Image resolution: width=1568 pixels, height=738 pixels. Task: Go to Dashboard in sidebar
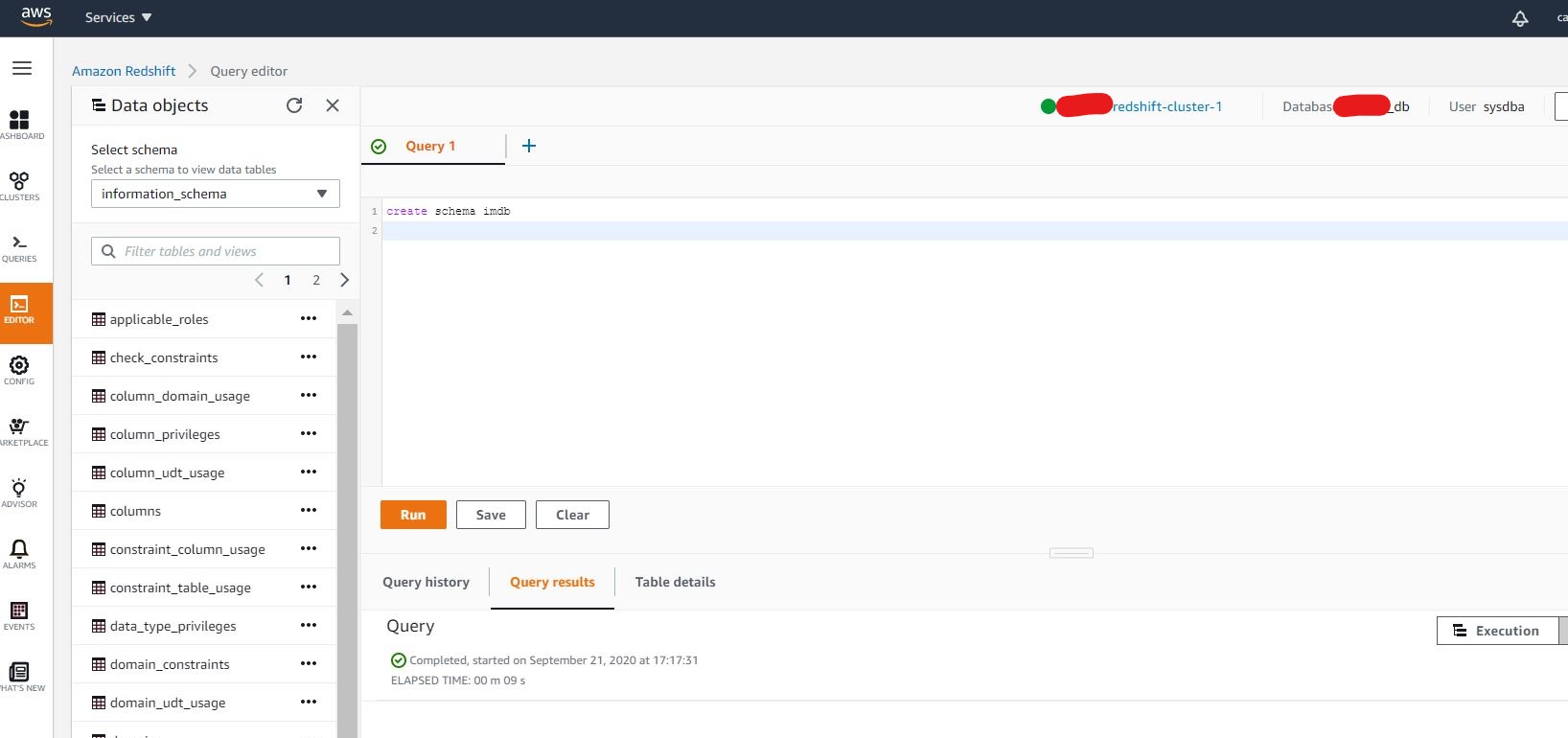click(21, 126)
